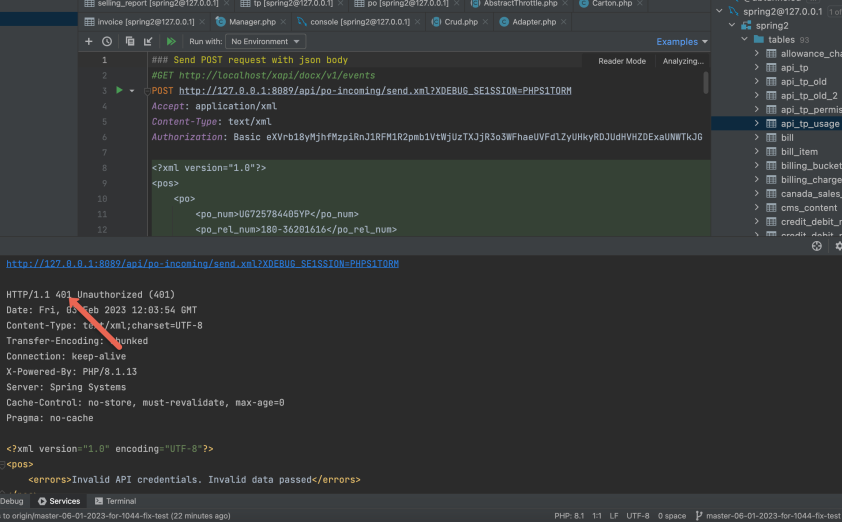Close the invoice tab
The height and width of the screenshot is (522, 842).
pyautogui.click(x=202, y=22)
